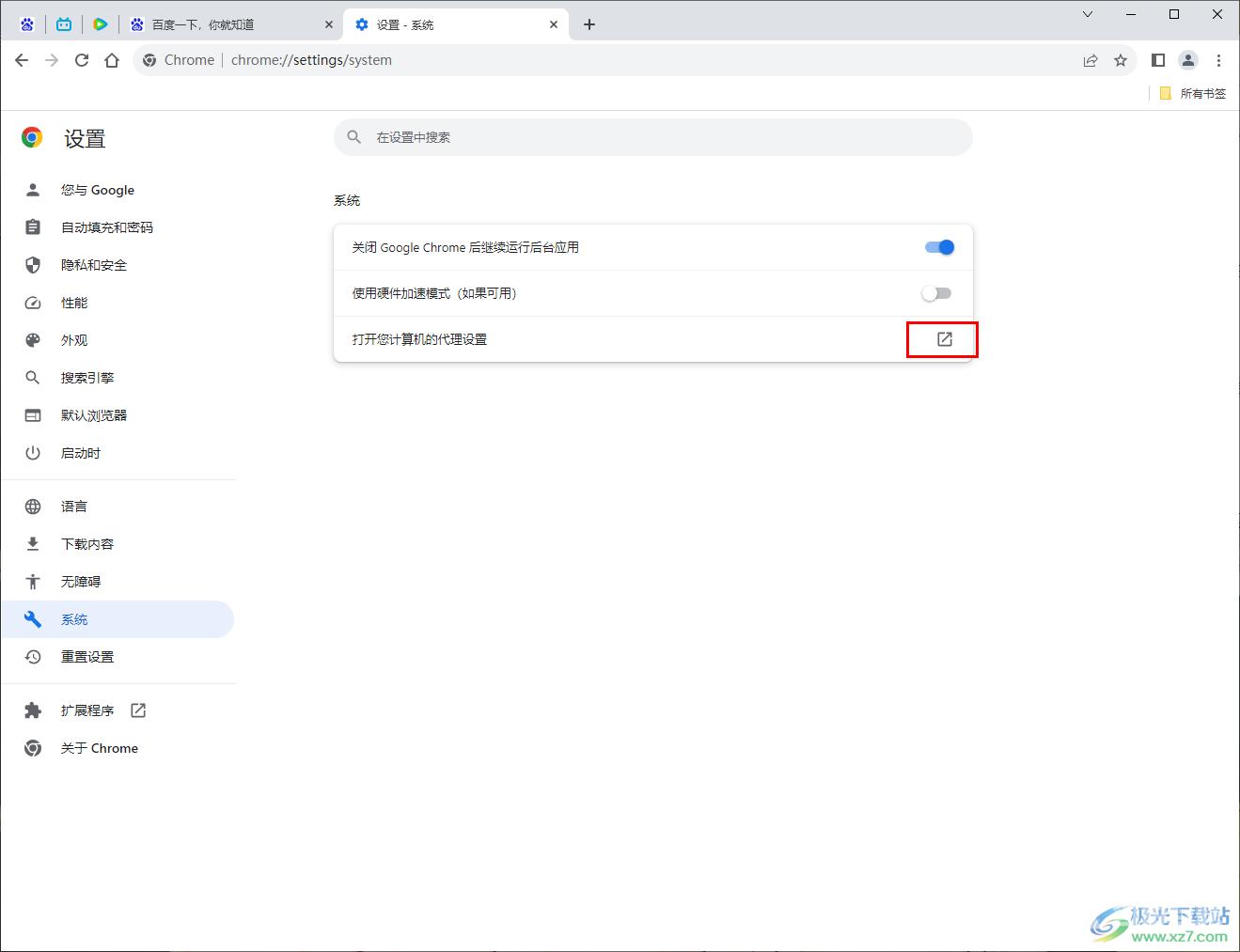Open 语言 settings section
The image size is (1240, 952).
pos(118,507)
